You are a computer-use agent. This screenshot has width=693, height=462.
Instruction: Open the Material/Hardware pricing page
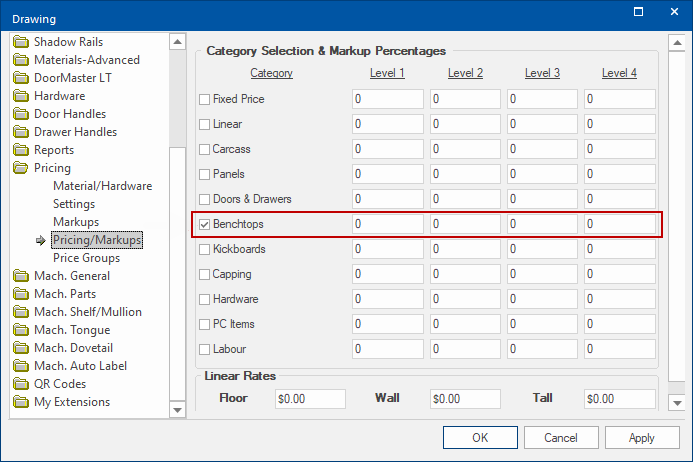(x=103, y=186)
